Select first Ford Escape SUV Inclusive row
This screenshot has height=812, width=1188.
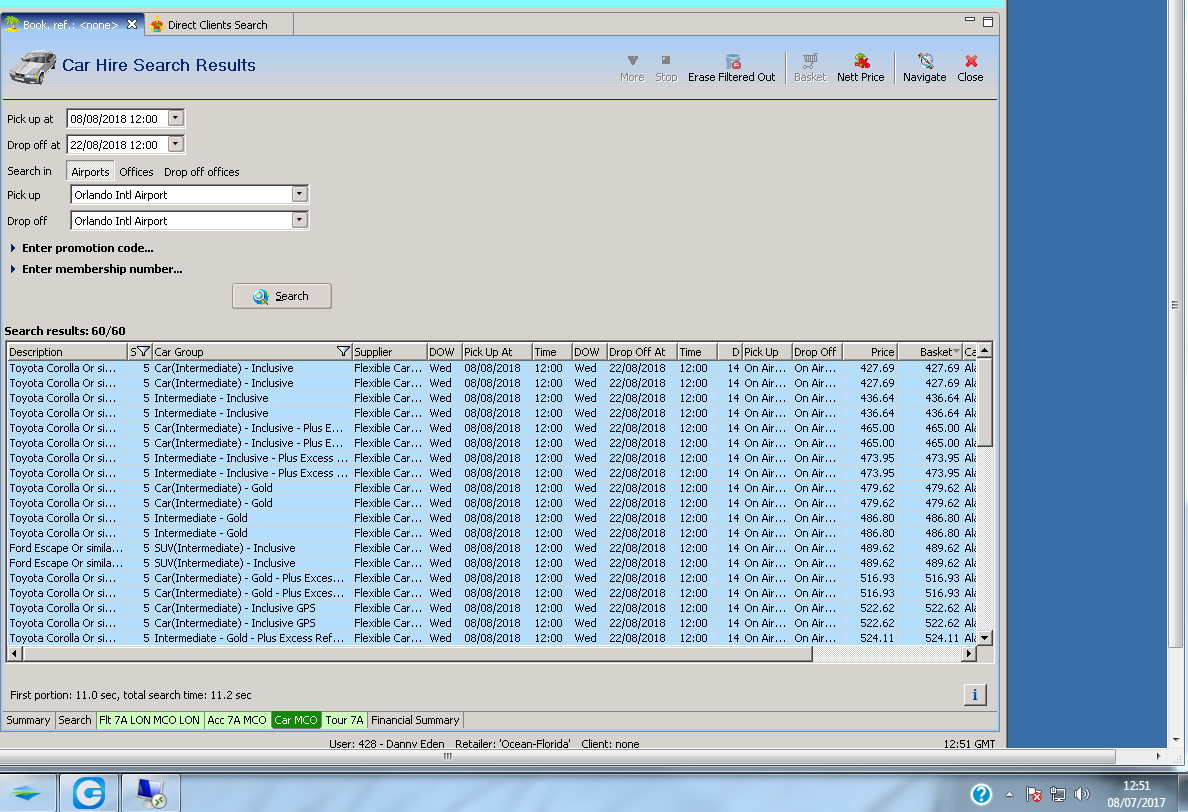[492, 548]
